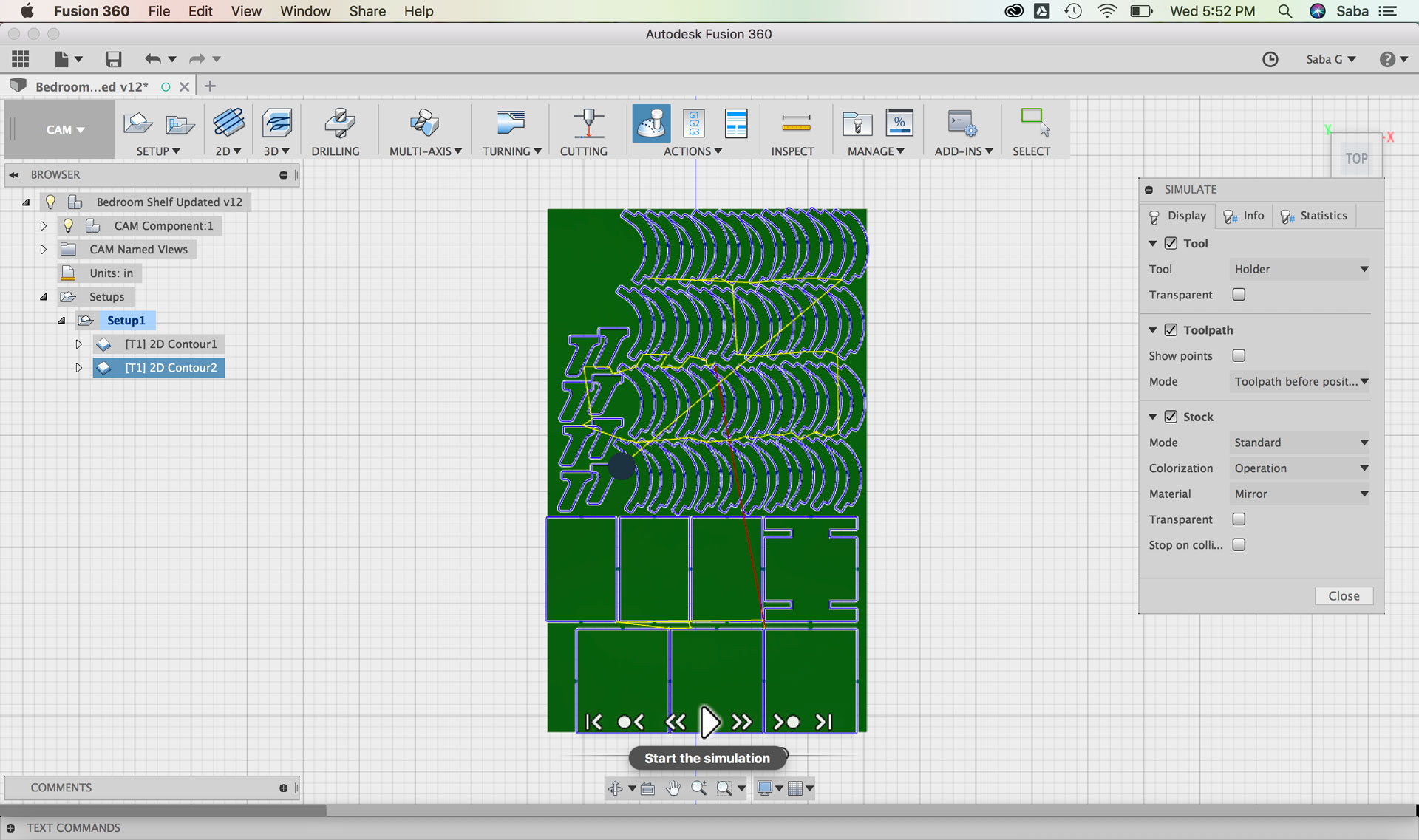This screenshot has width=1419, height=840.
Task: Click the Close button in Simulate panel
Action: [1343, 596]
